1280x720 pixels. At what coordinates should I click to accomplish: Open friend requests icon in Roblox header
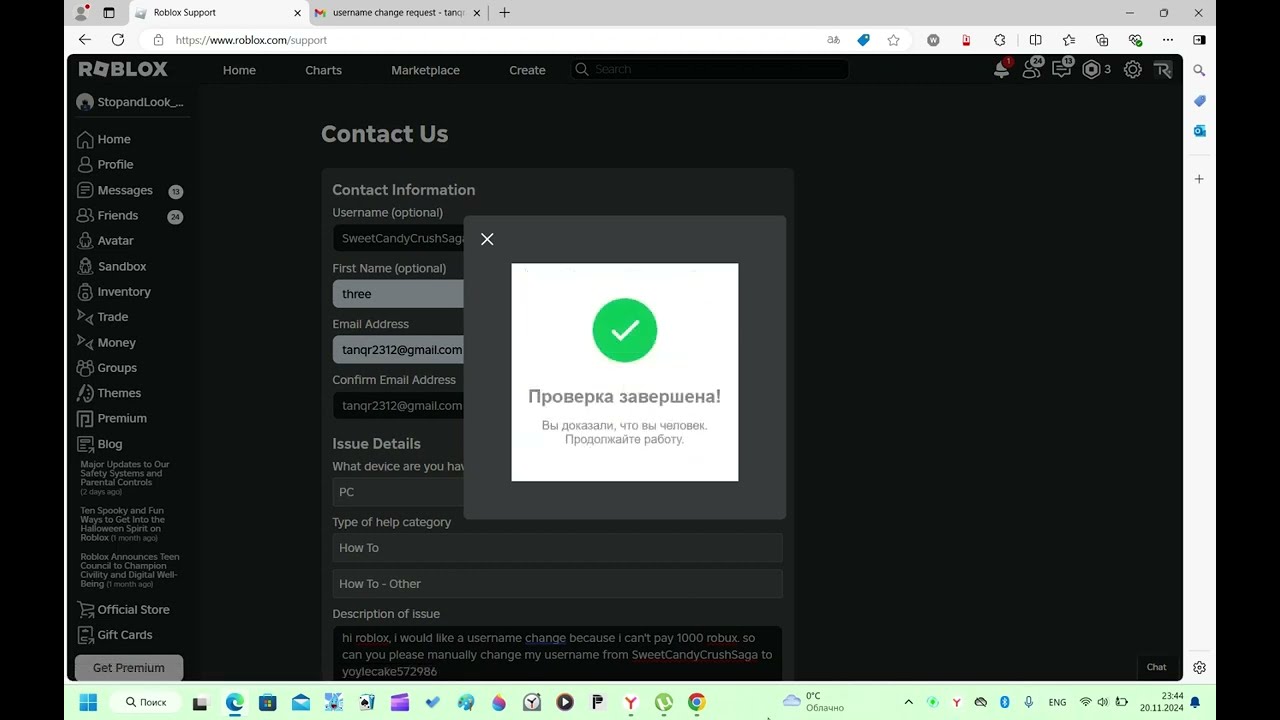pos(1032,69)
